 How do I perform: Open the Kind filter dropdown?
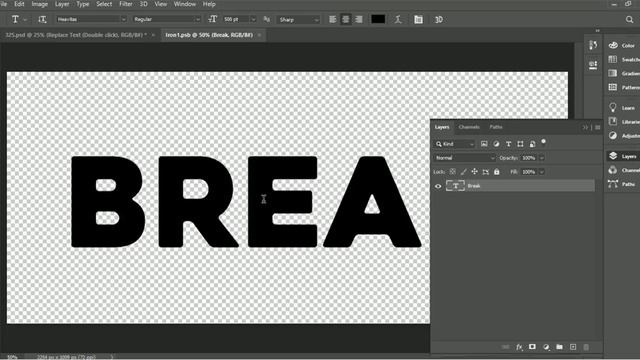tap(454, 144)
